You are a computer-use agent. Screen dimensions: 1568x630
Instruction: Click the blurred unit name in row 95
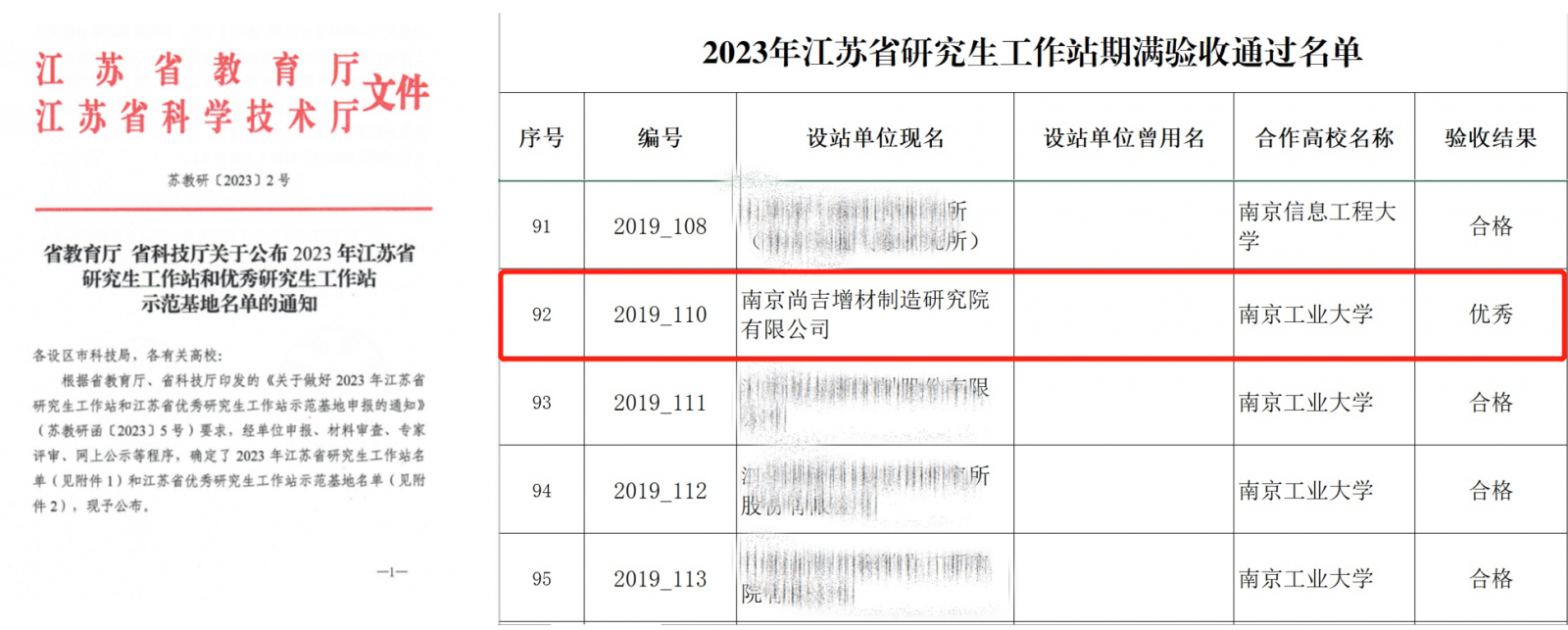[865, 579]
